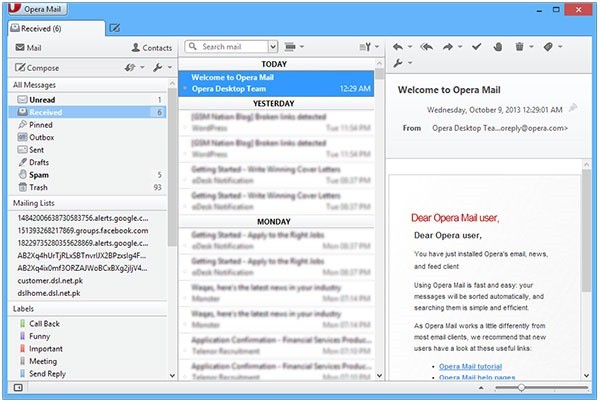Expand the list view layout dropdown arrow
600x402 pixels.
pos(302,47)
